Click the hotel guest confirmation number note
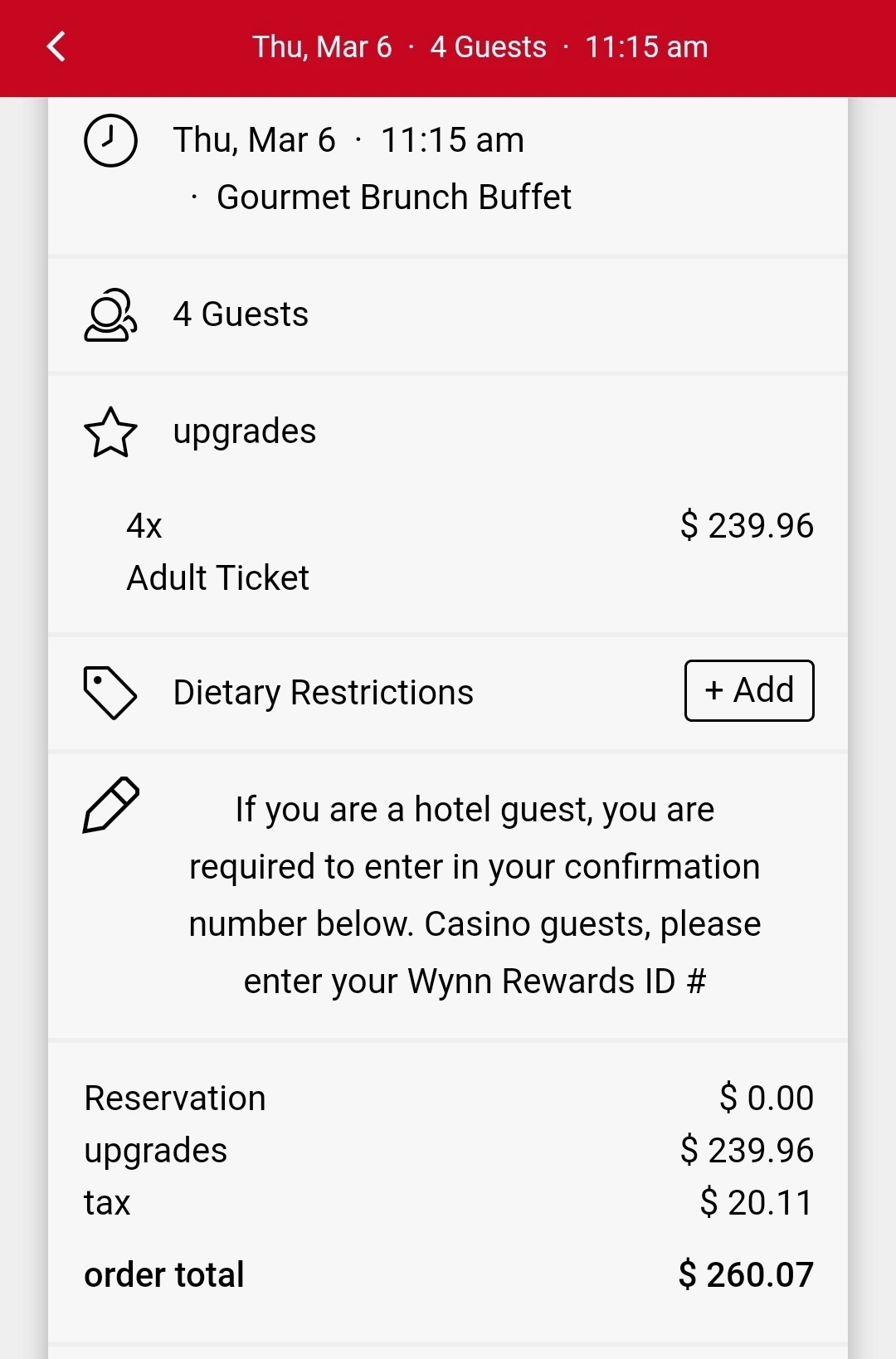 (475, 895)
